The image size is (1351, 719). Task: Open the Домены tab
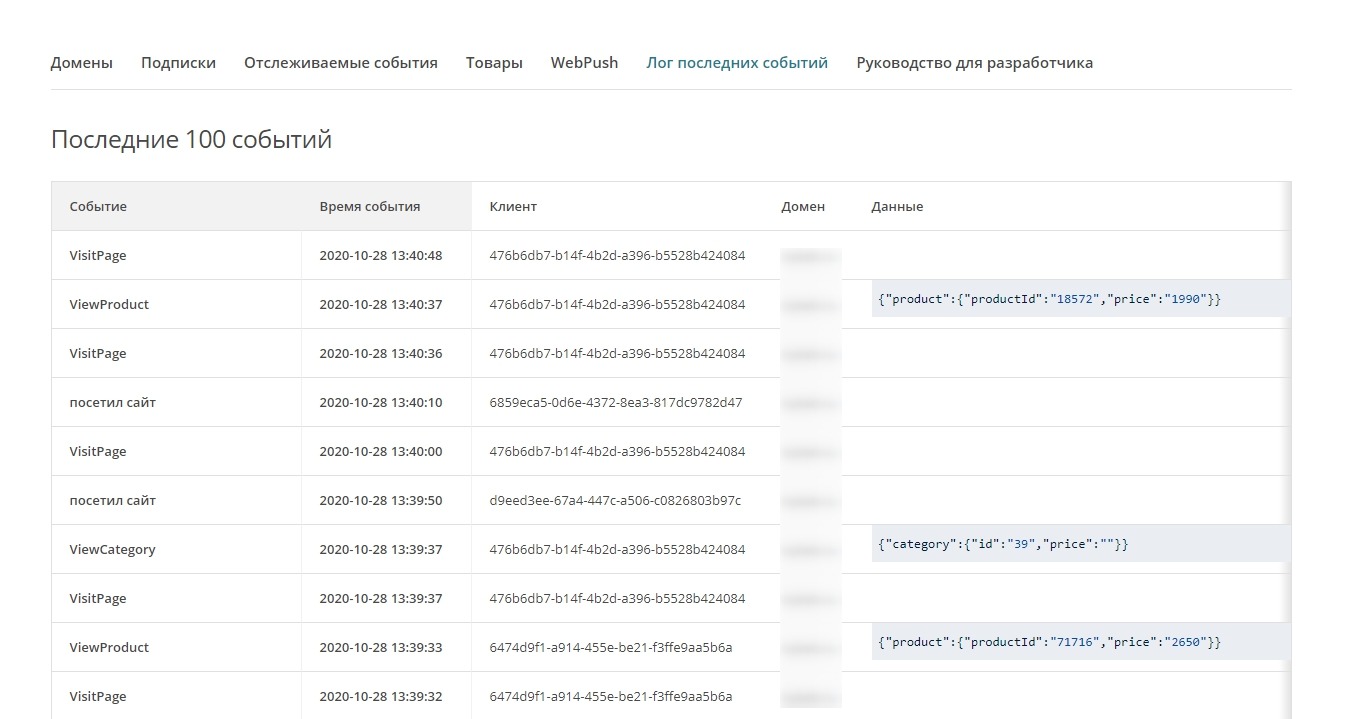pyautogui.click(x=81, y=62)
